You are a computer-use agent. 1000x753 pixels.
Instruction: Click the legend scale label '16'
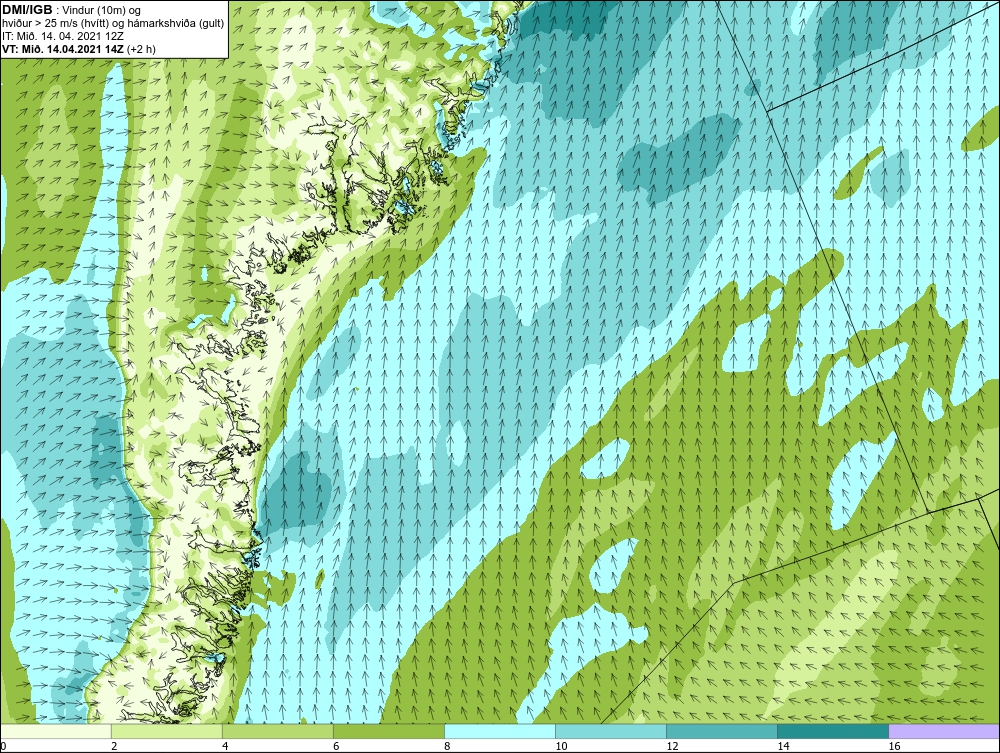pyautogui.click(x=894, y=746)
